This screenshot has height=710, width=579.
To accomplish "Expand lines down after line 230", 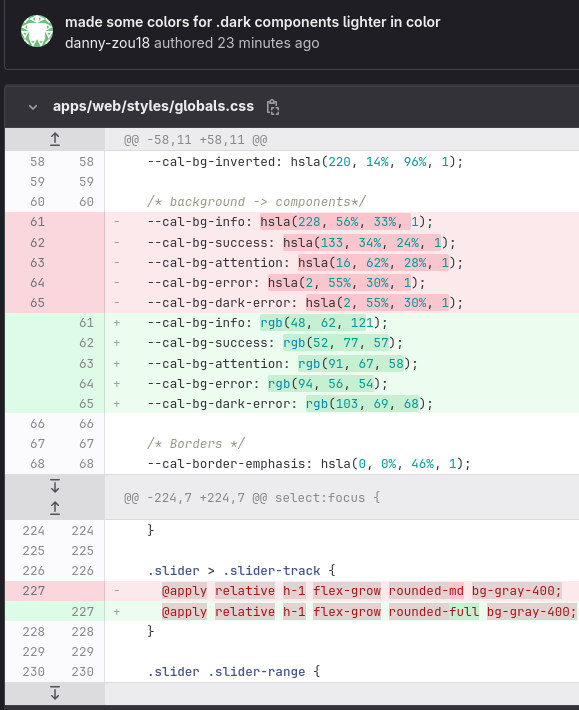I will [55, 693].
